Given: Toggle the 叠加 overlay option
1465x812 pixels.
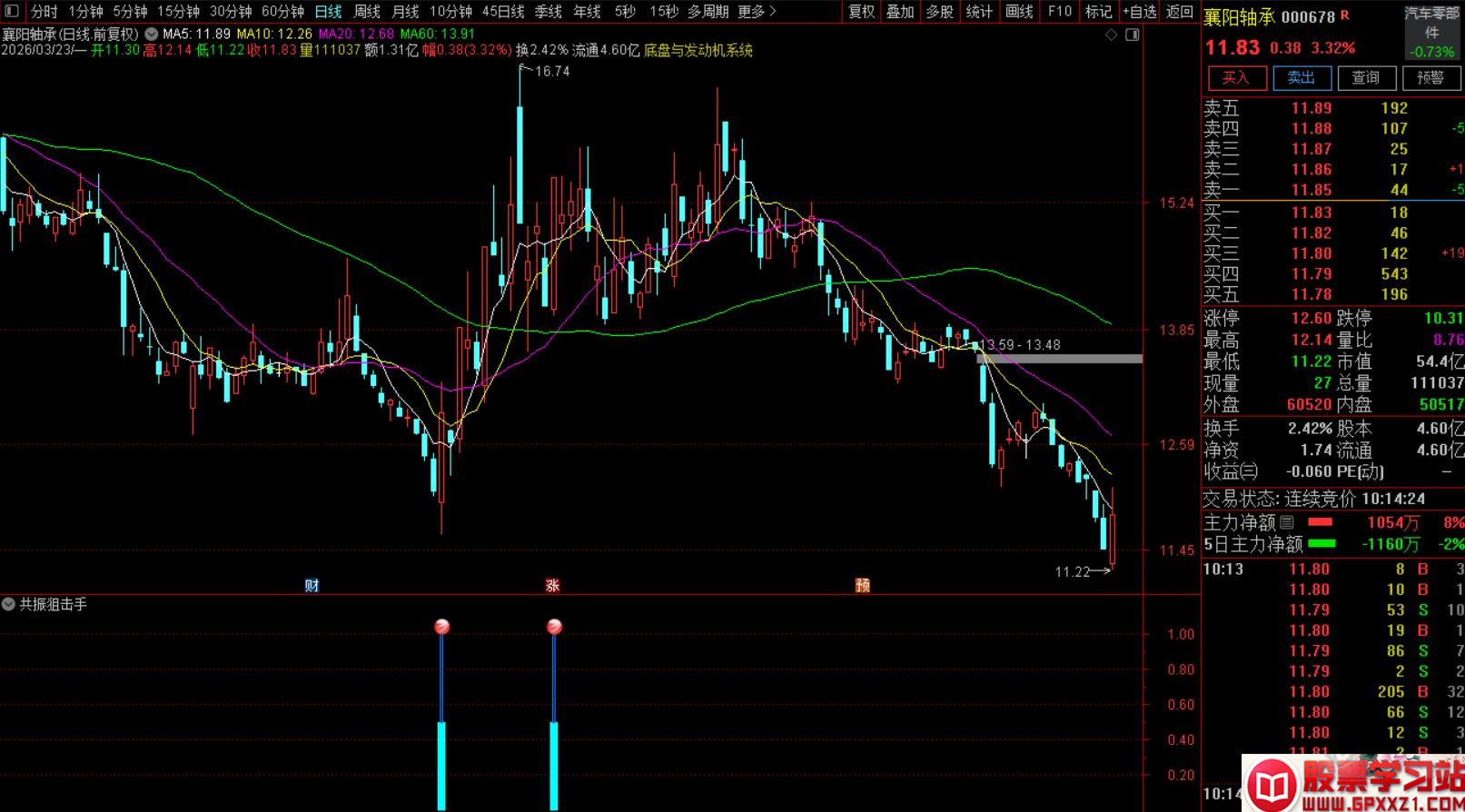Looking at the screenshot, I should pyautogui.click(x=900, y=11).
